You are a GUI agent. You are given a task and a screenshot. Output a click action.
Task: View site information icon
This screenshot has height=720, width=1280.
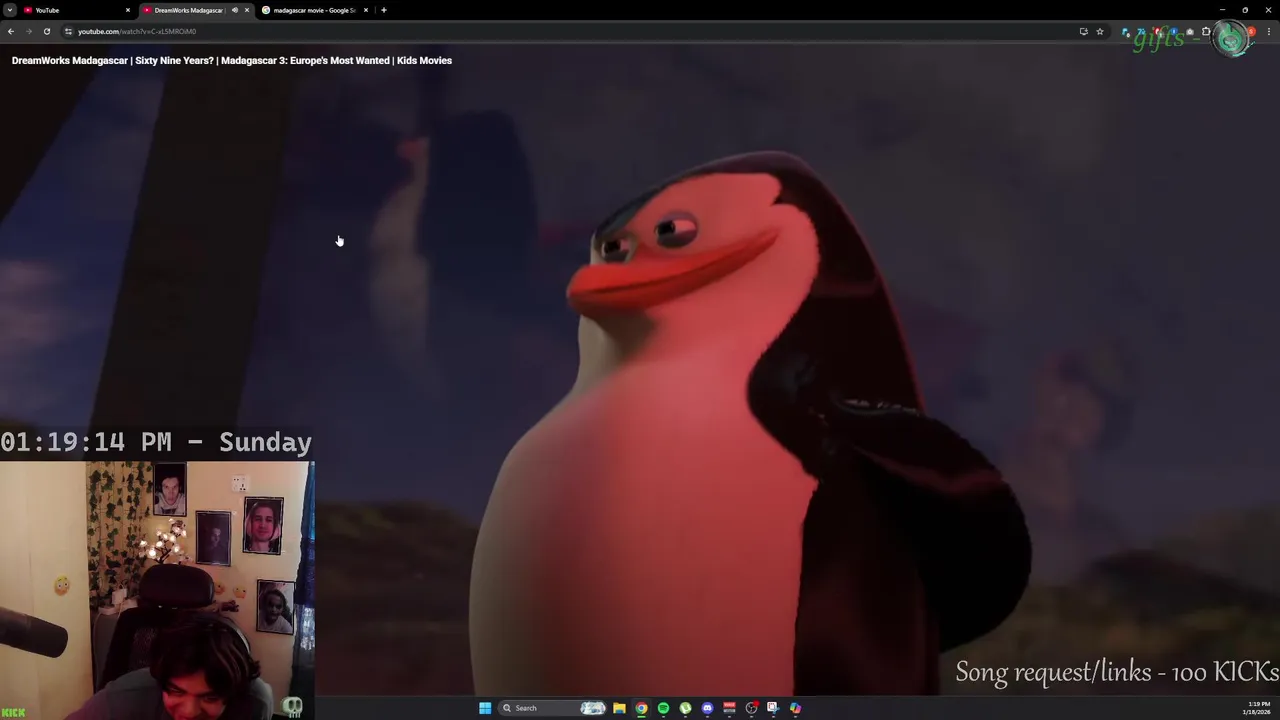coord(68,31)
